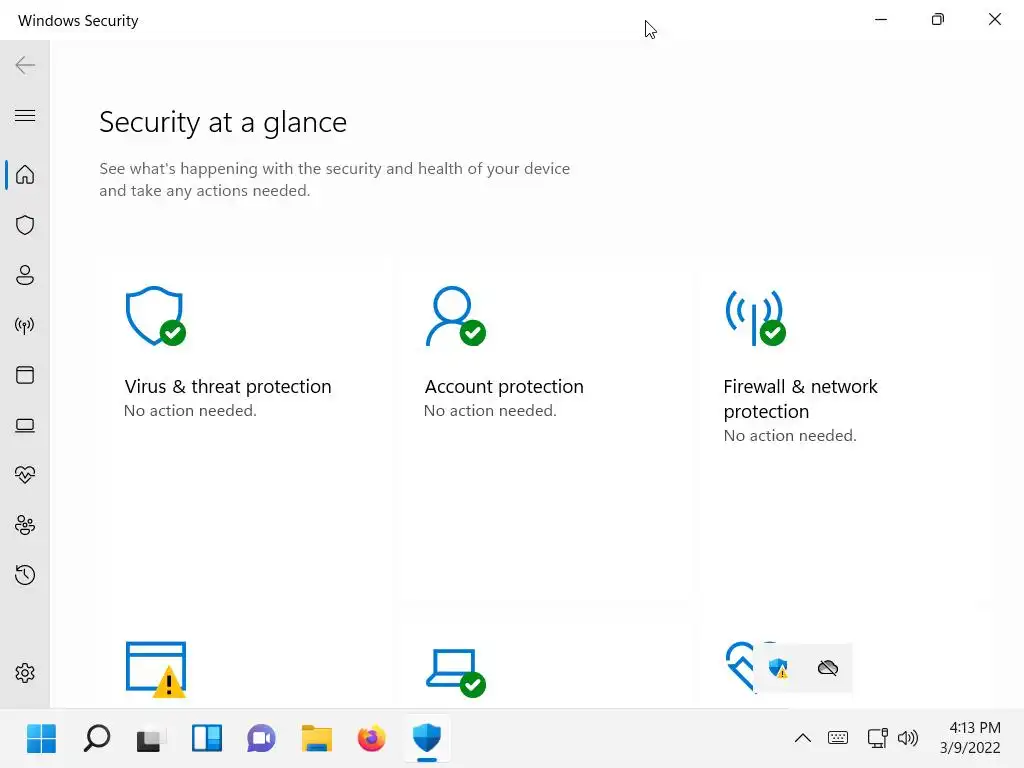Select the Home icon in sidebar

pyautogui.click(x=25, y=174)
